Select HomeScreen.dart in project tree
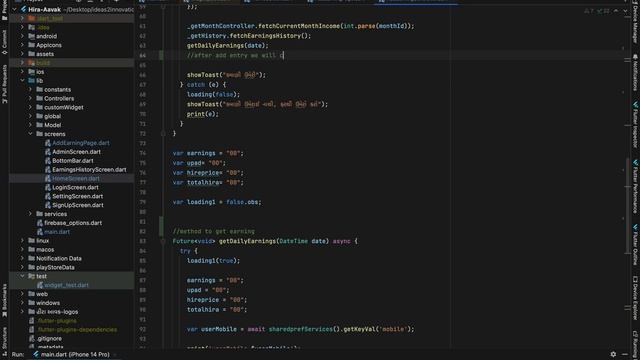The height and width of the screenshot is (360, 640). 76,178
